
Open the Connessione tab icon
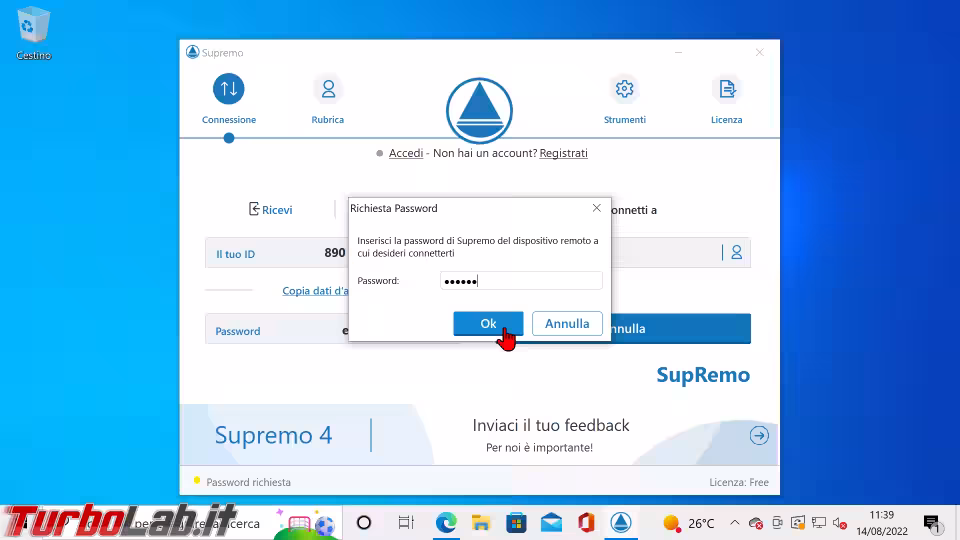229,89
